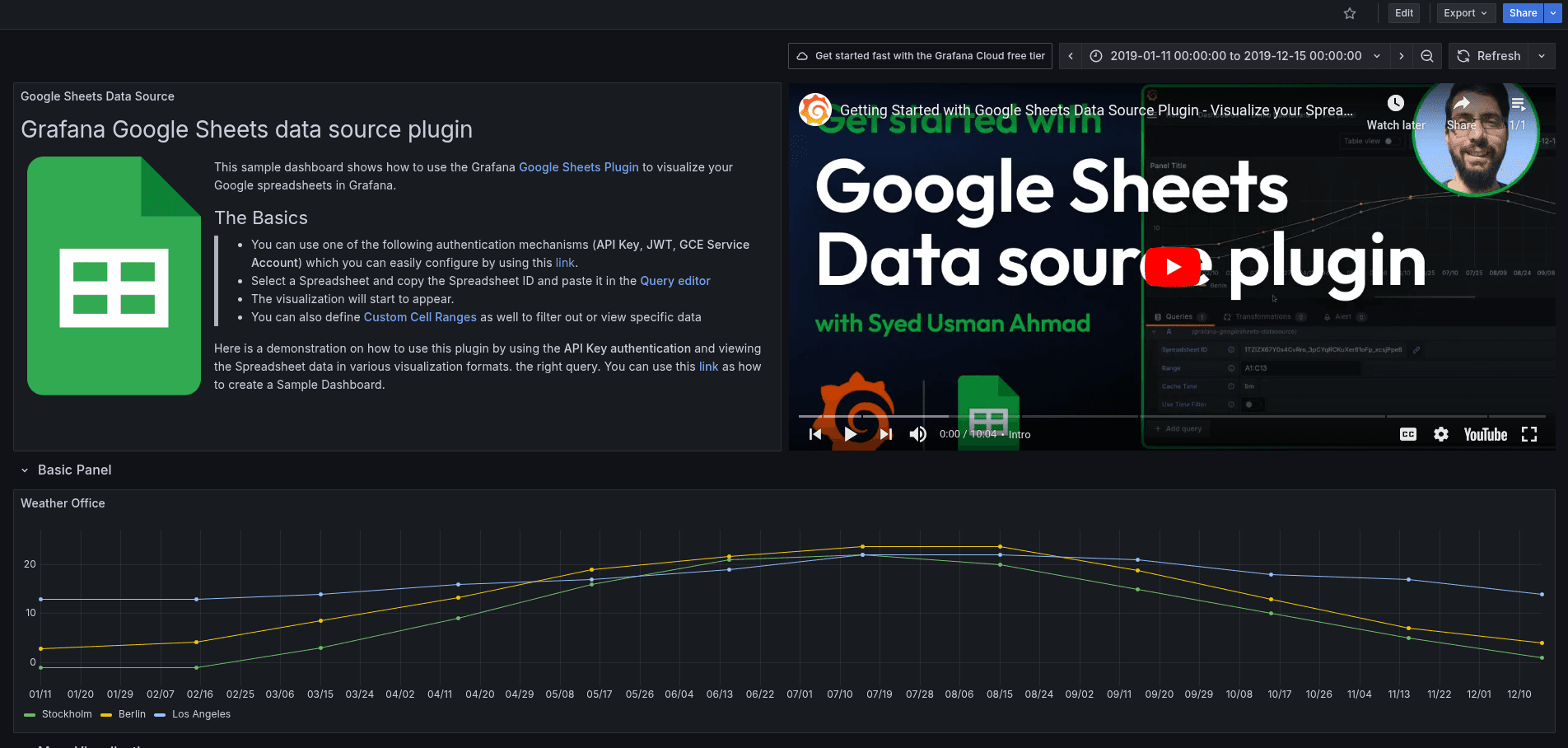Open the auto-refresh interval dropdown
Viewport: 1568px width, 748px height.
tap(1541, 56)
